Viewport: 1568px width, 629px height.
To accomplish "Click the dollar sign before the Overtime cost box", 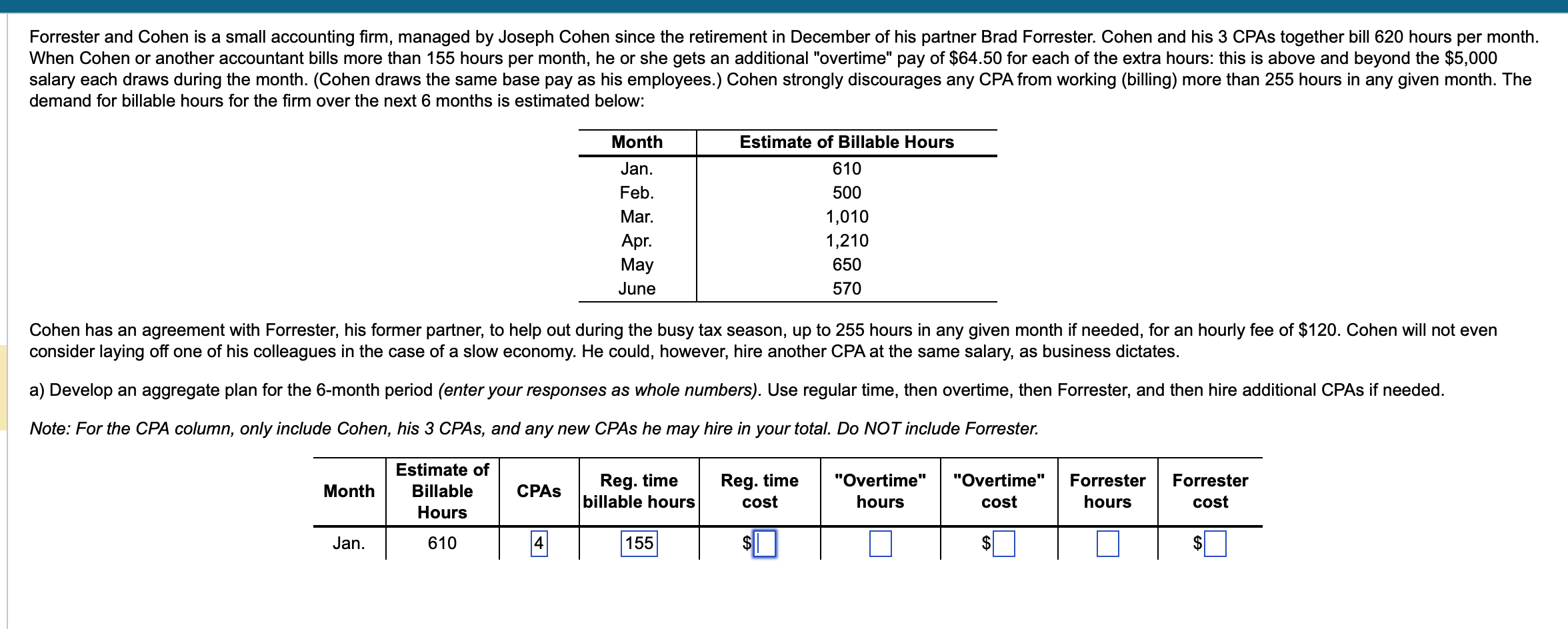I will [x=987, y=544].
